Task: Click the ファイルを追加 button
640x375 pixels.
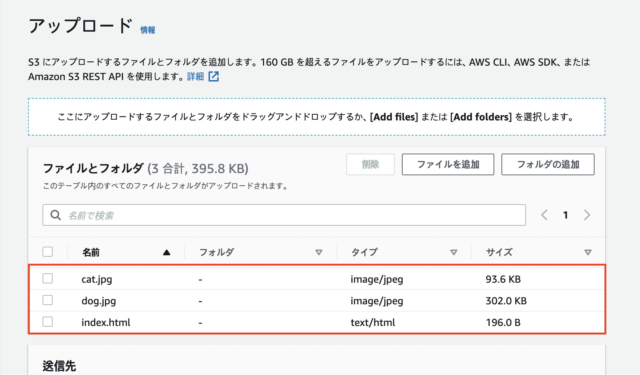Action: (448, 164)
